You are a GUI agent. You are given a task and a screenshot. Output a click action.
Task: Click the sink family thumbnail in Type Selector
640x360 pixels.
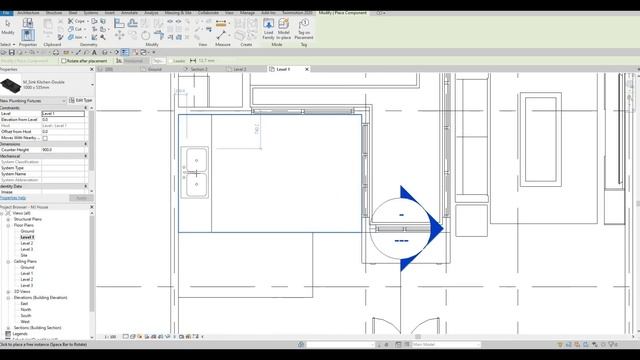coord(11,86)
